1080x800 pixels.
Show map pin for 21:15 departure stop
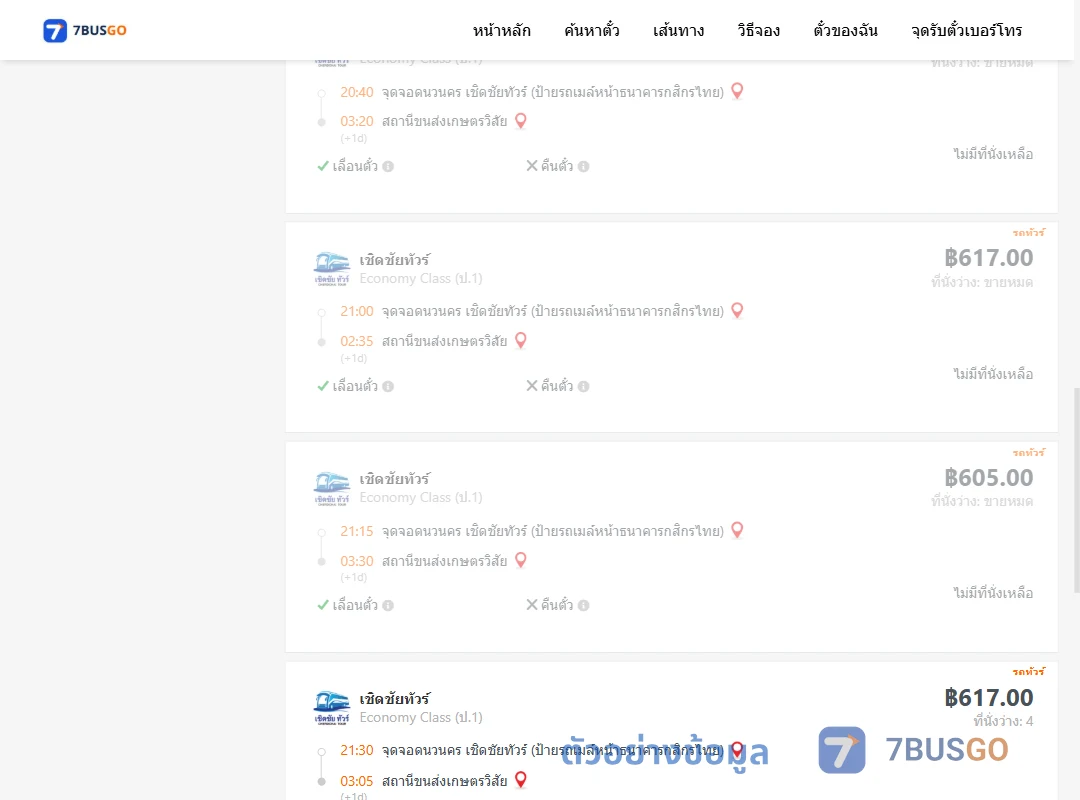[737, 530]
